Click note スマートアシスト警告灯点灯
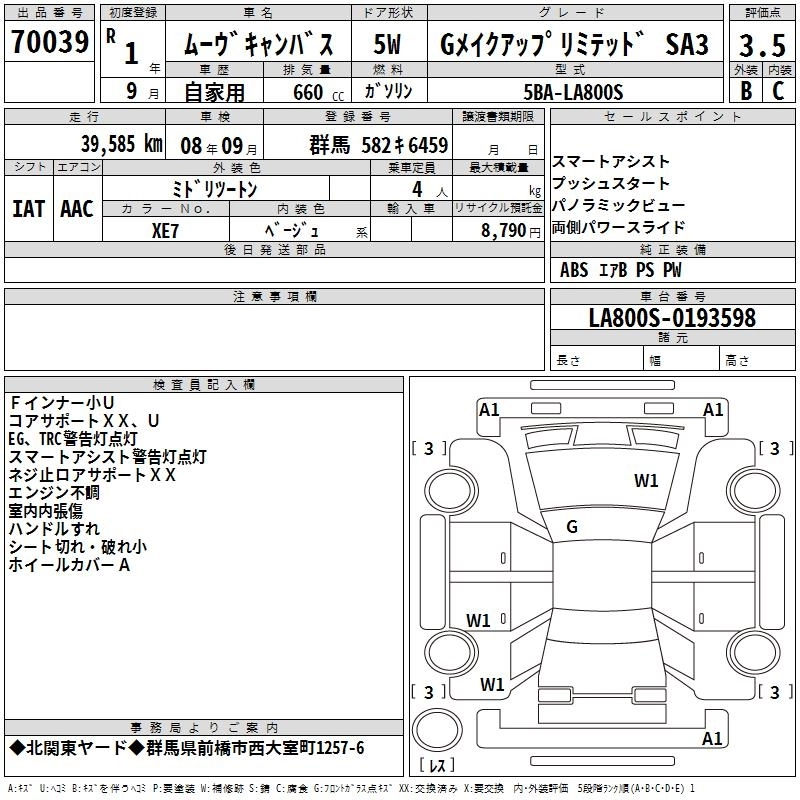Screen dimensions: 800x800 click(108, 457)
